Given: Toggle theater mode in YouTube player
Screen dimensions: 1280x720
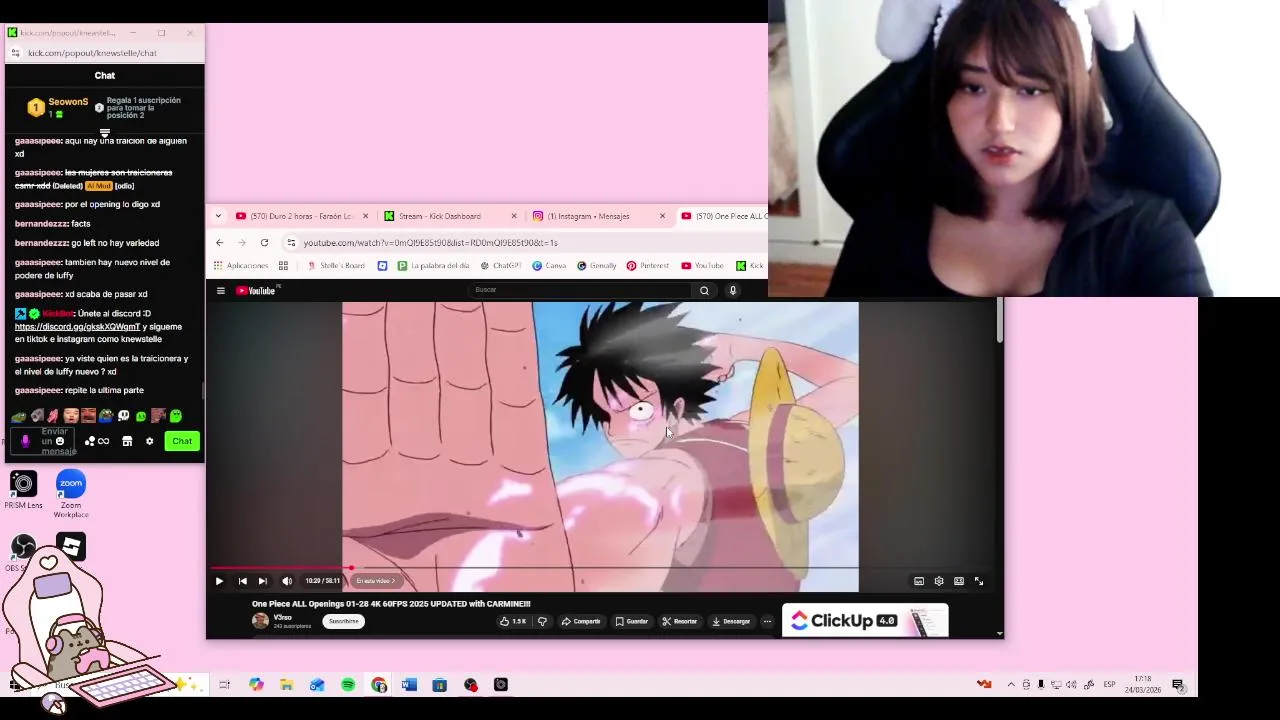Looking at the screenshot, I should coord(959,581).
